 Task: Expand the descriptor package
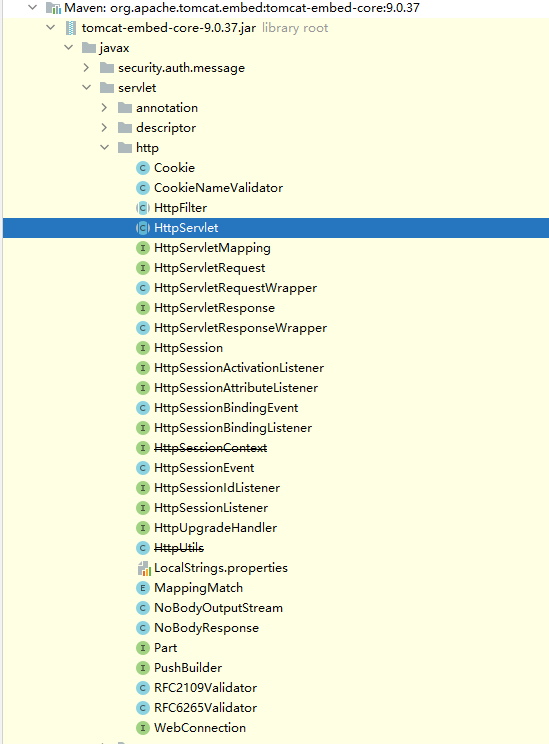tap(104, 128)
